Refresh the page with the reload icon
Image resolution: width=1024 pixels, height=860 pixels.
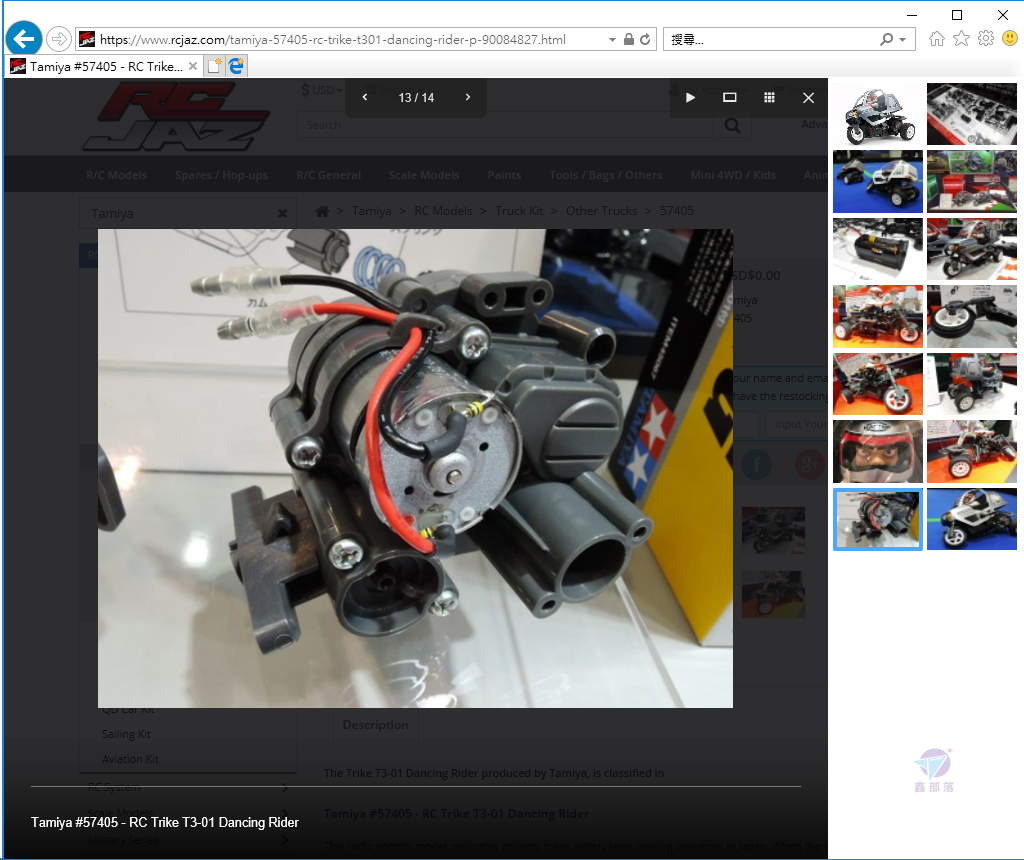coord(645,39)
